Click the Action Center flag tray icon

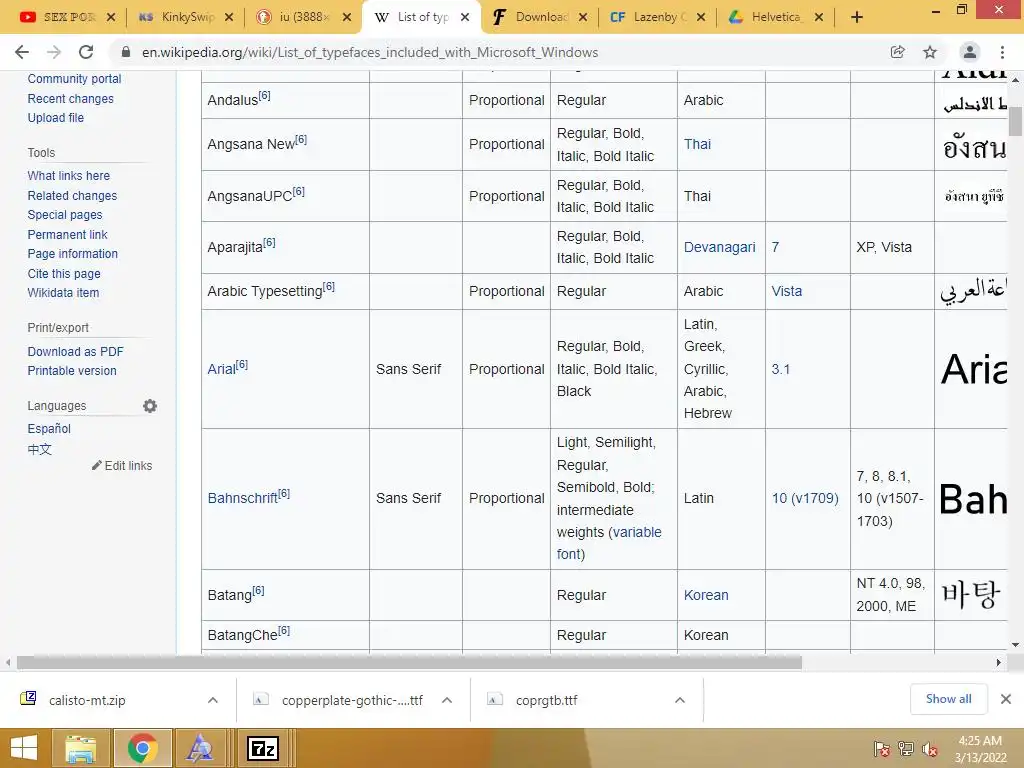click(881, 749)
